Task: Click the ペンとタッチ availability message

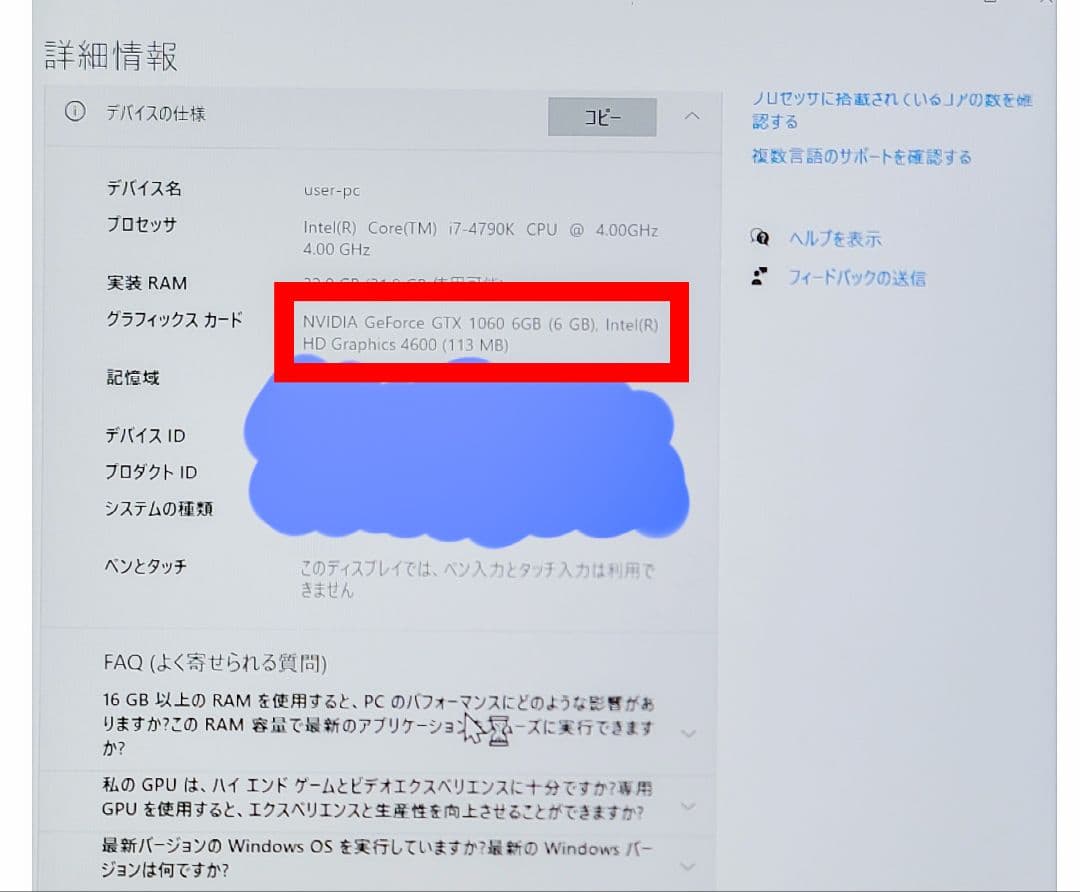Action: [x=480, y=576]
